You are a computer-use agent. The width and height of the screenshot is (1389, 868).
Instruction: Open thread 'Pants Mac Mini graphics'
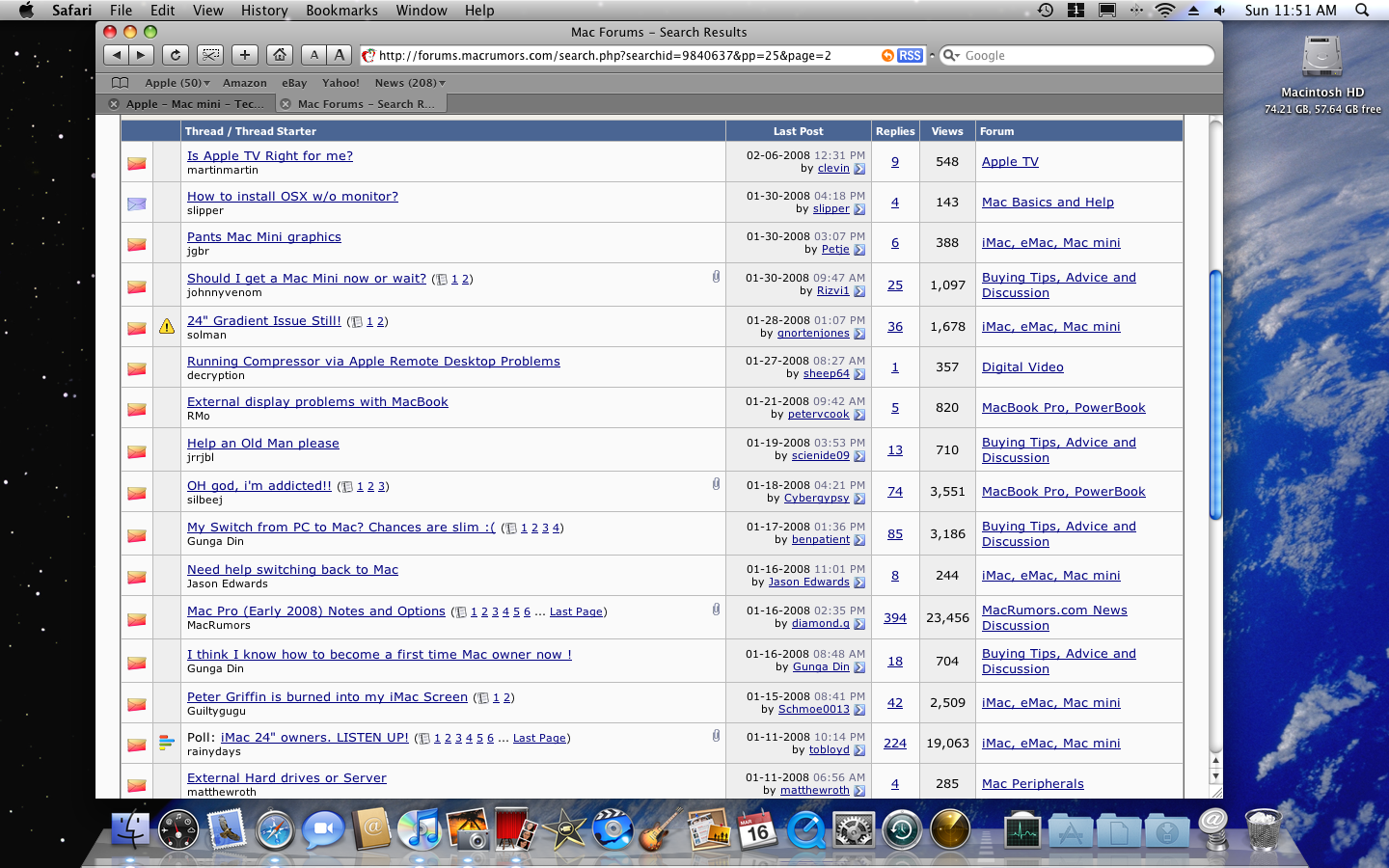coord(264,236)
